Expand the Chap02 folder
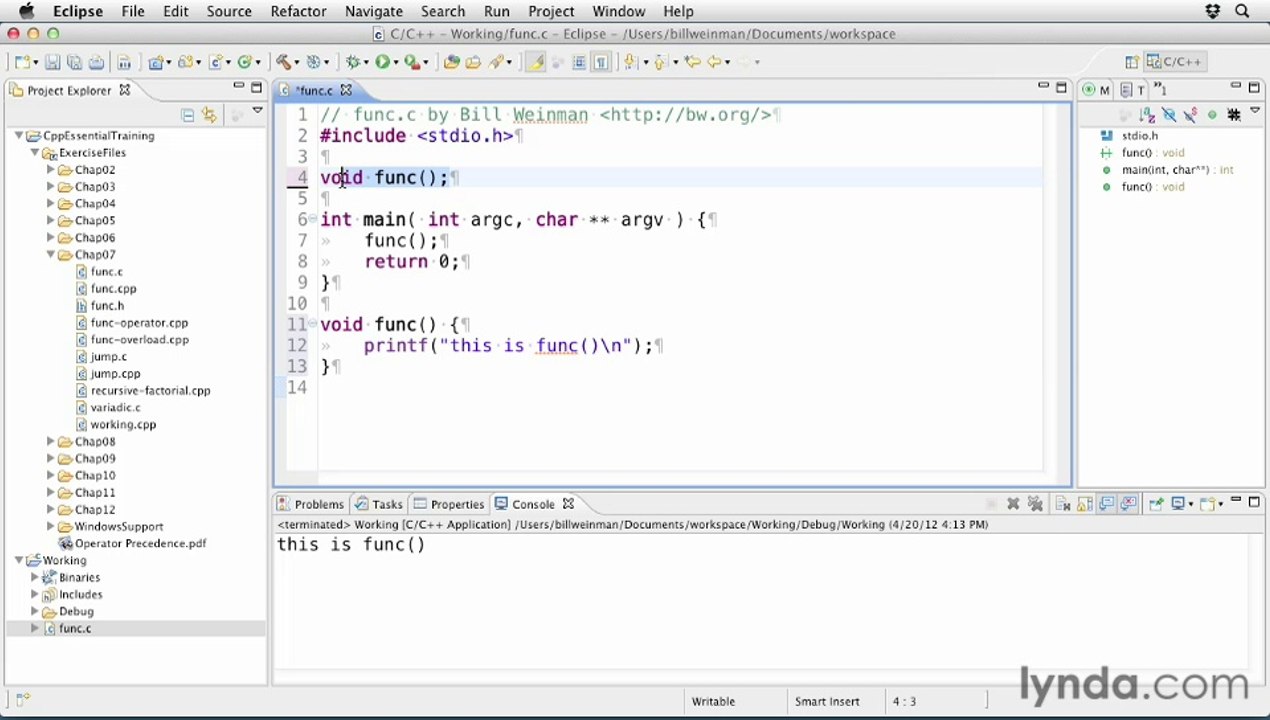1270x720 pixels. pyautogui.click(x=51, y=170)
